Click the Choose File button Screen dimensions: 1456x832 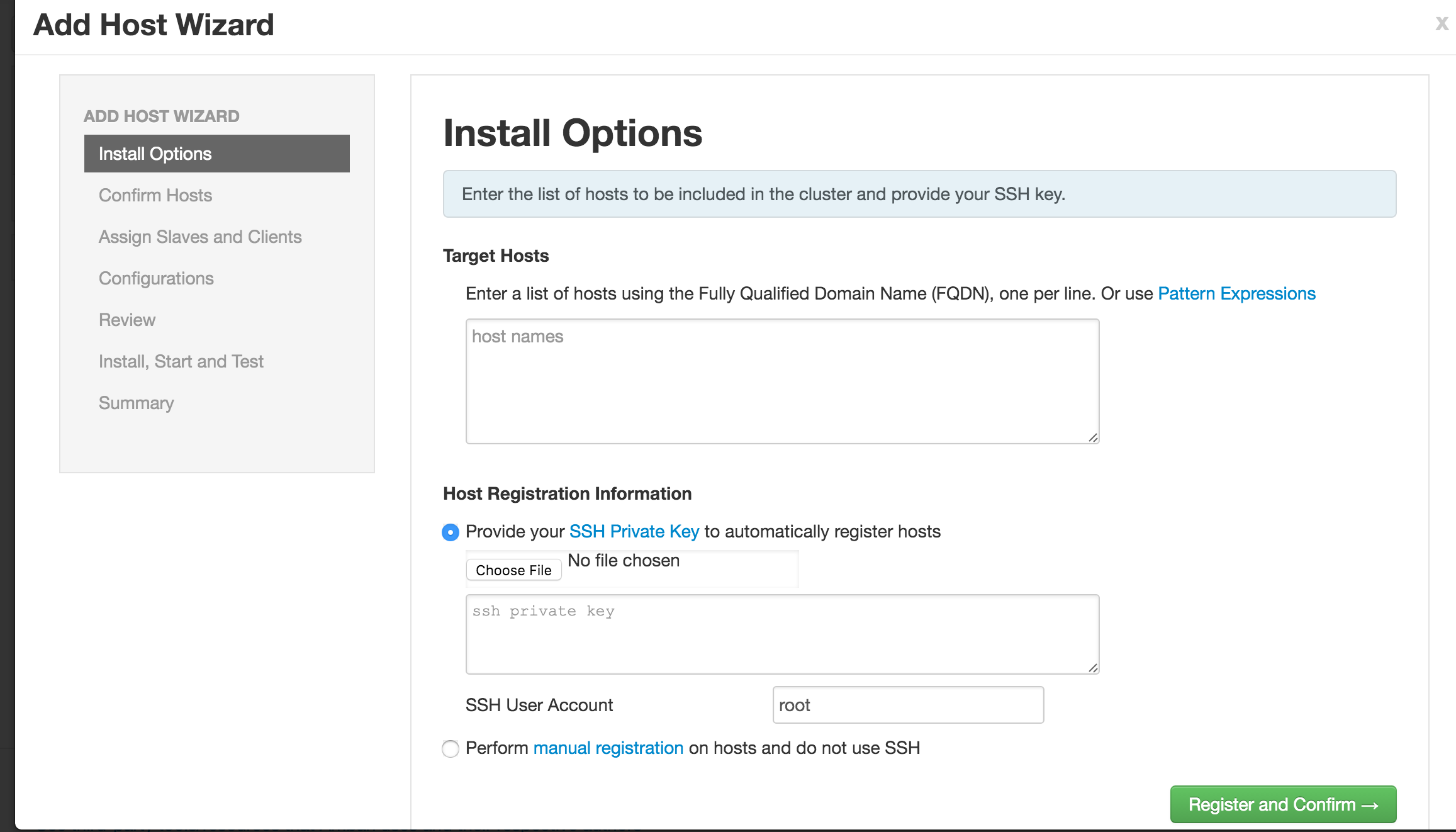click(x=513, y=570)
